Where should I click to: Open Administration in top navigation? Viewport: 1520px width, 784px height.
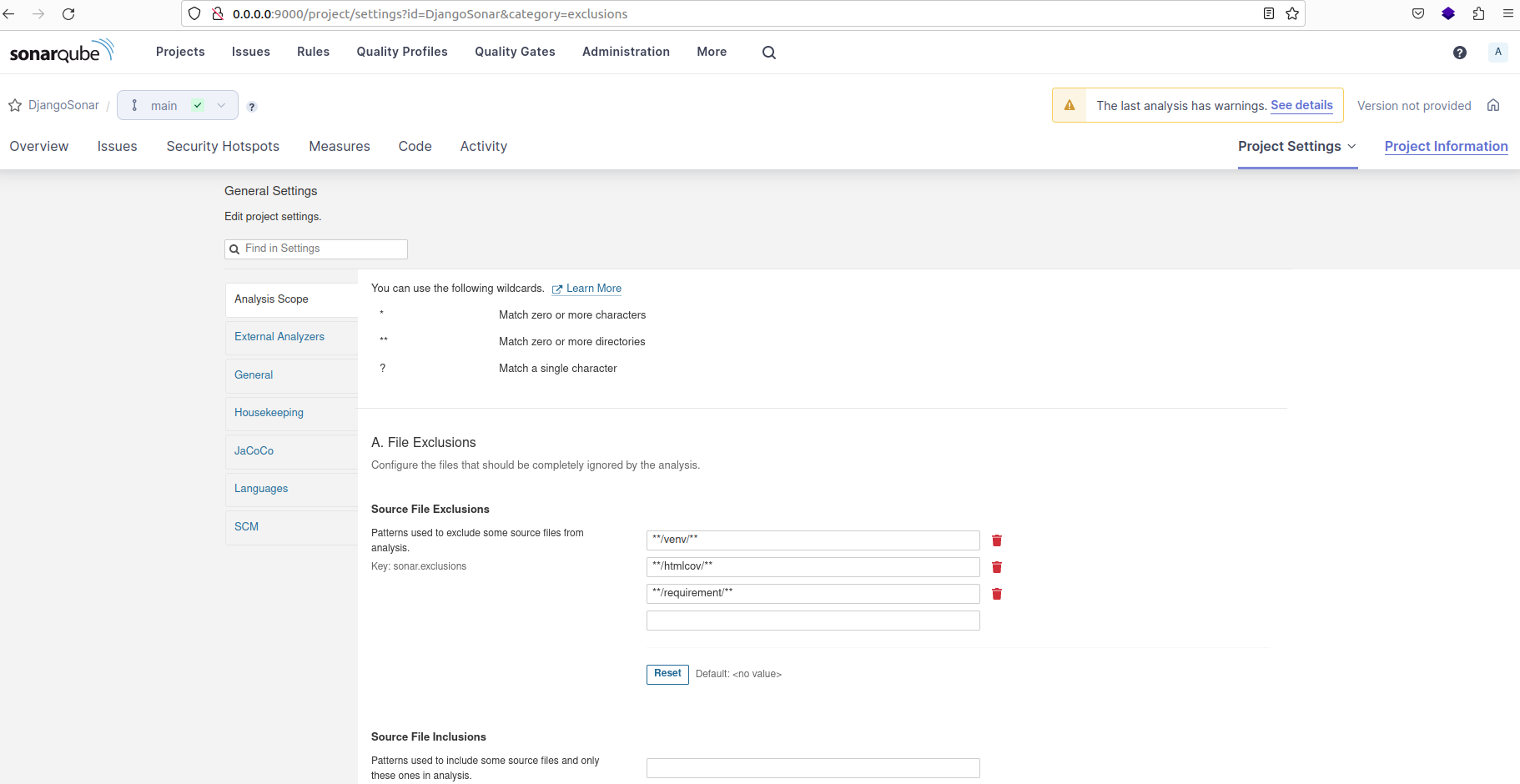click(x=626, y=52)
